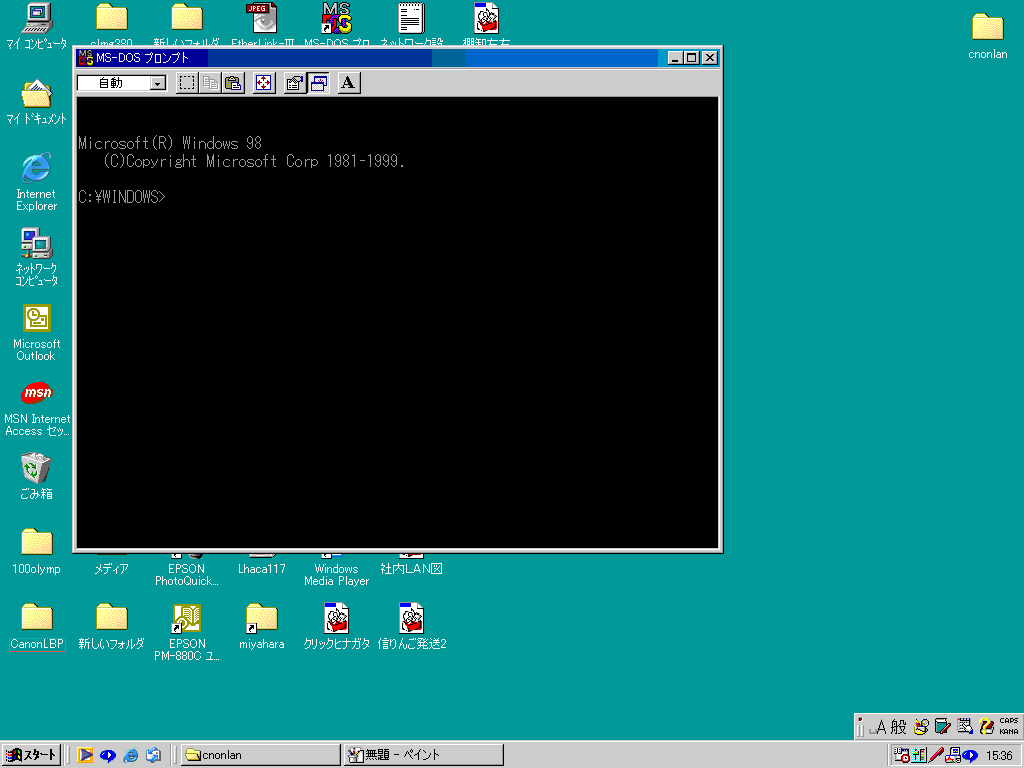Select the MSN Internet Access desktop icon
Image resolution: width=1024 pixels, height=768 pixels.
tap(37, 408)
